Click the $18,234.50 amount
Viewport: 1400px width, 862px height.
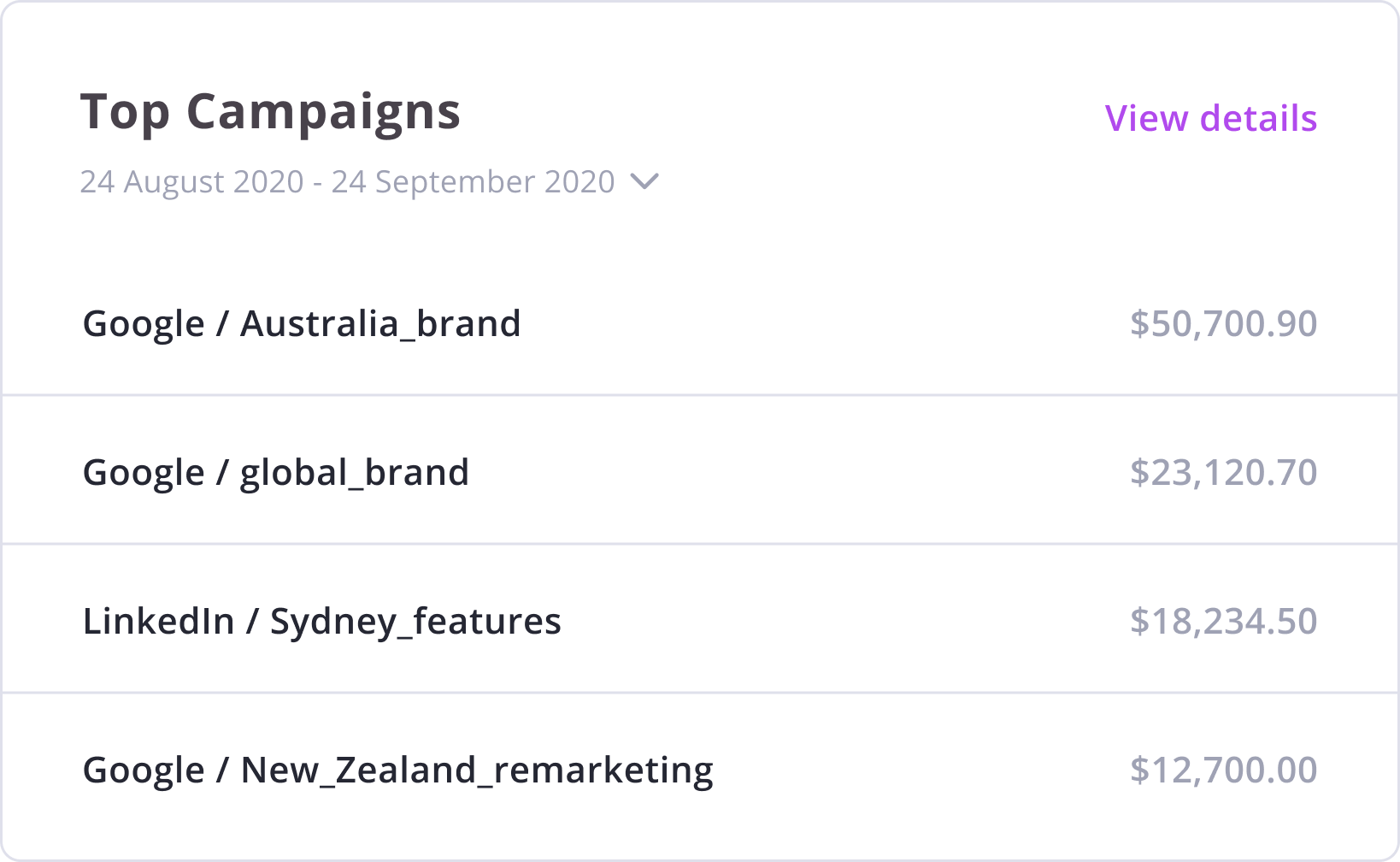pyautogui.click(x=1223, y=622)
